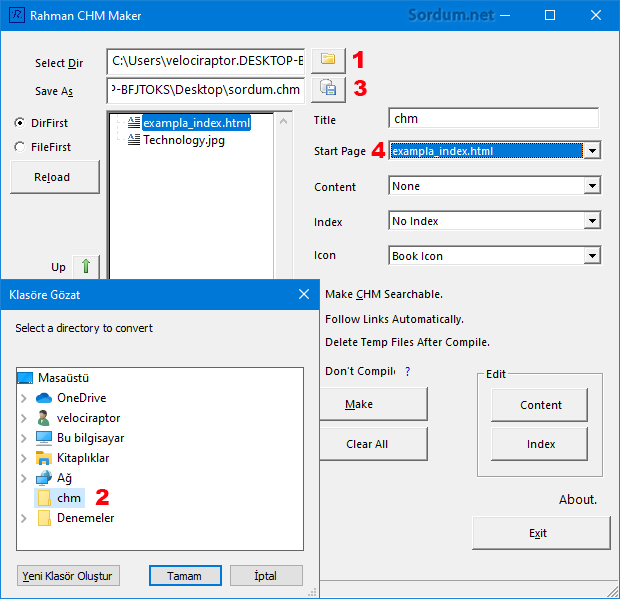Click the chm folder icon
620x599 pixels.
point(44,498)
